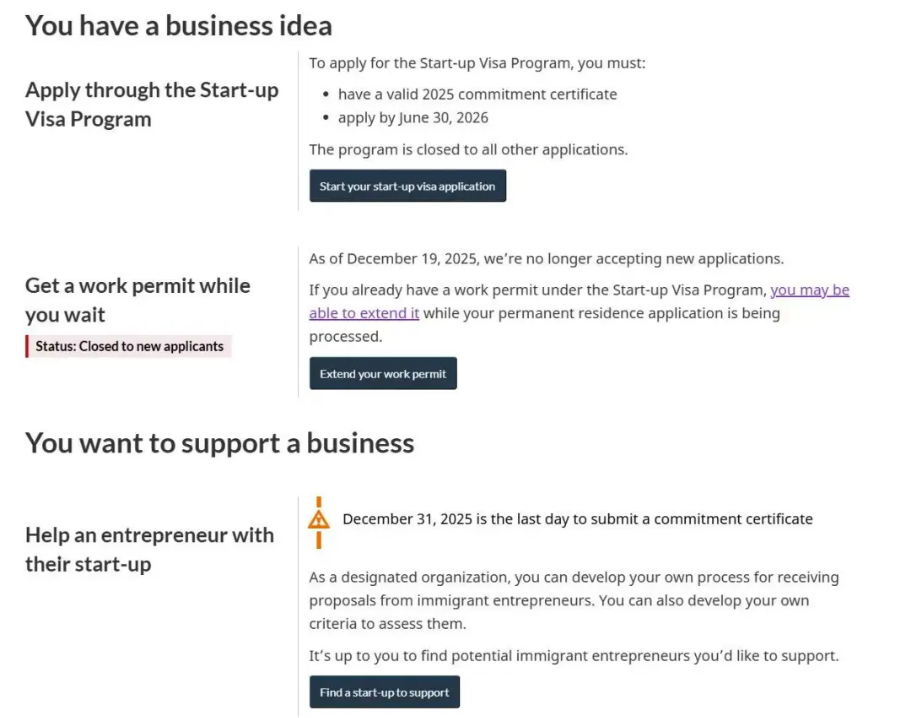Click the 'Status: Closed to new applicants' badge
This screenshot has width=911, height=718.
tap(129, 346)
